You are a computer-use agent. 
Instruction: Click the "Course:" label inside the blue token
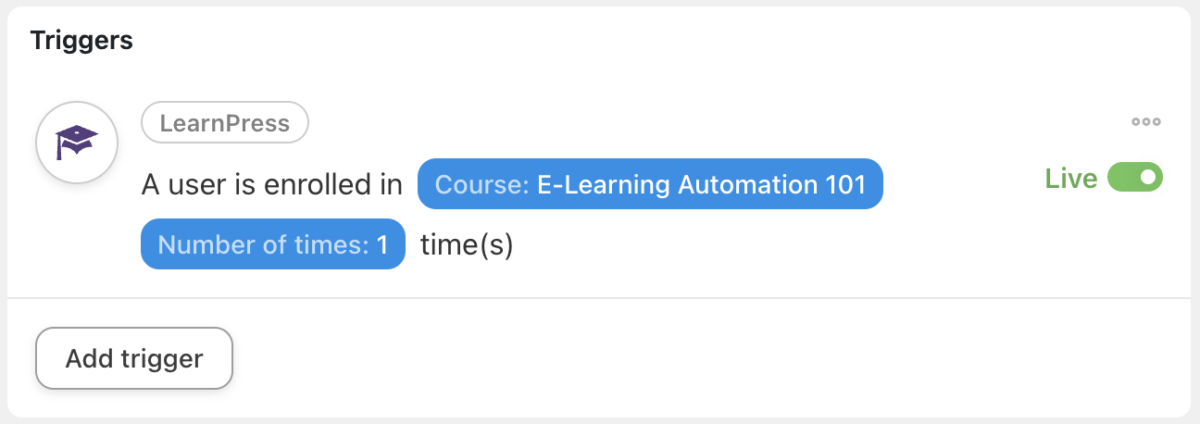[482, 184]
